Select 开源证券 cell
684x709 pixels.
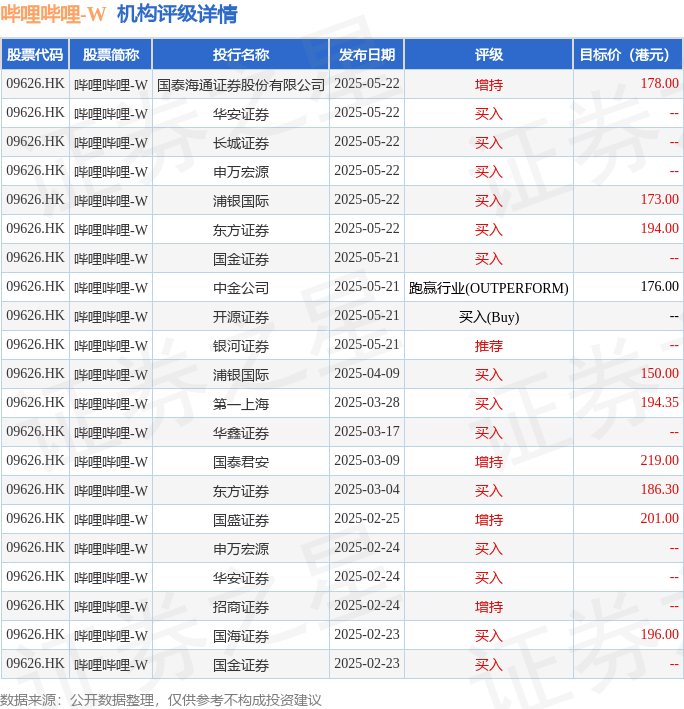(241, 317)
